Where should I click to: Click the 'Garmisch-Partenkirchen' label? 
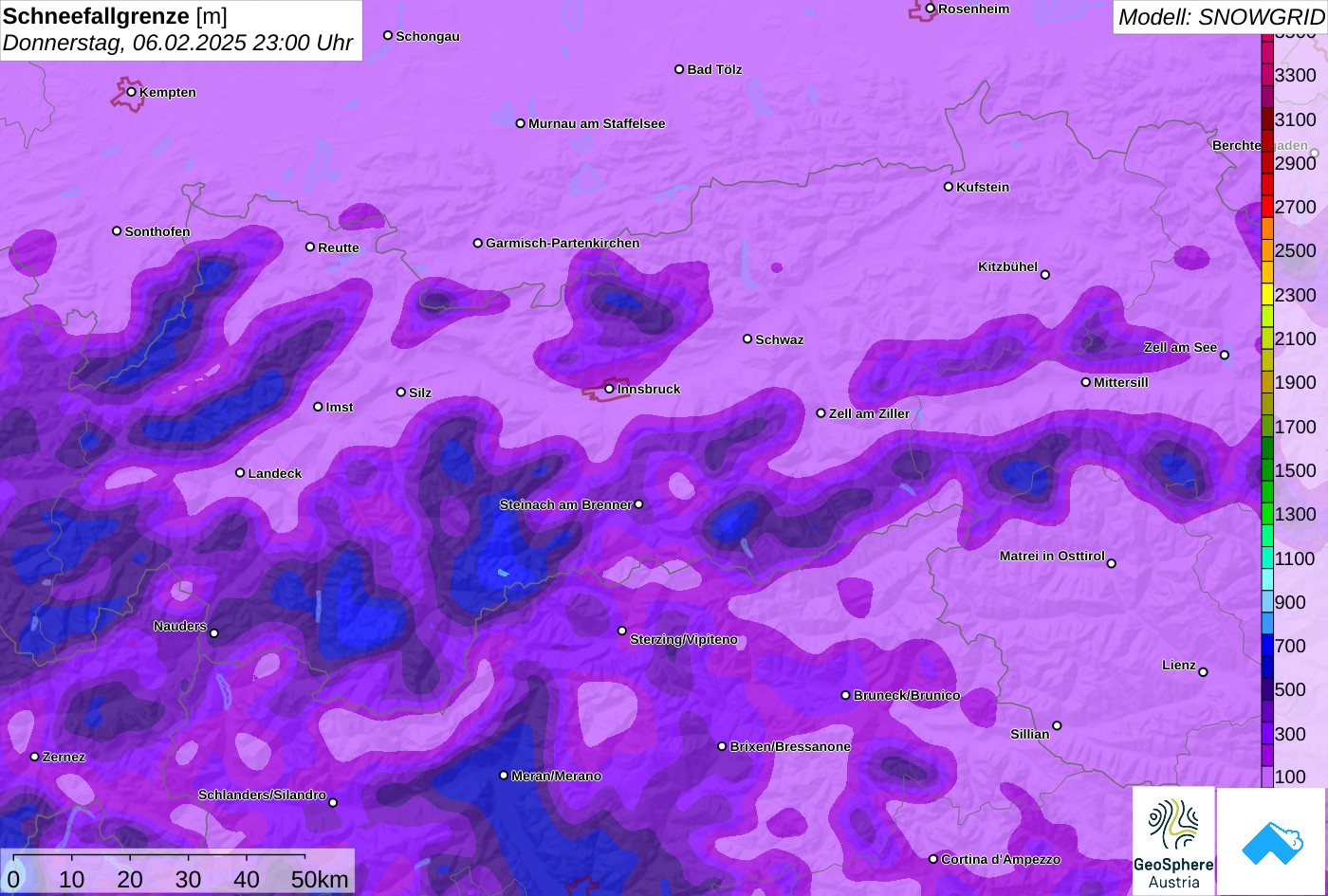point(563,243)
